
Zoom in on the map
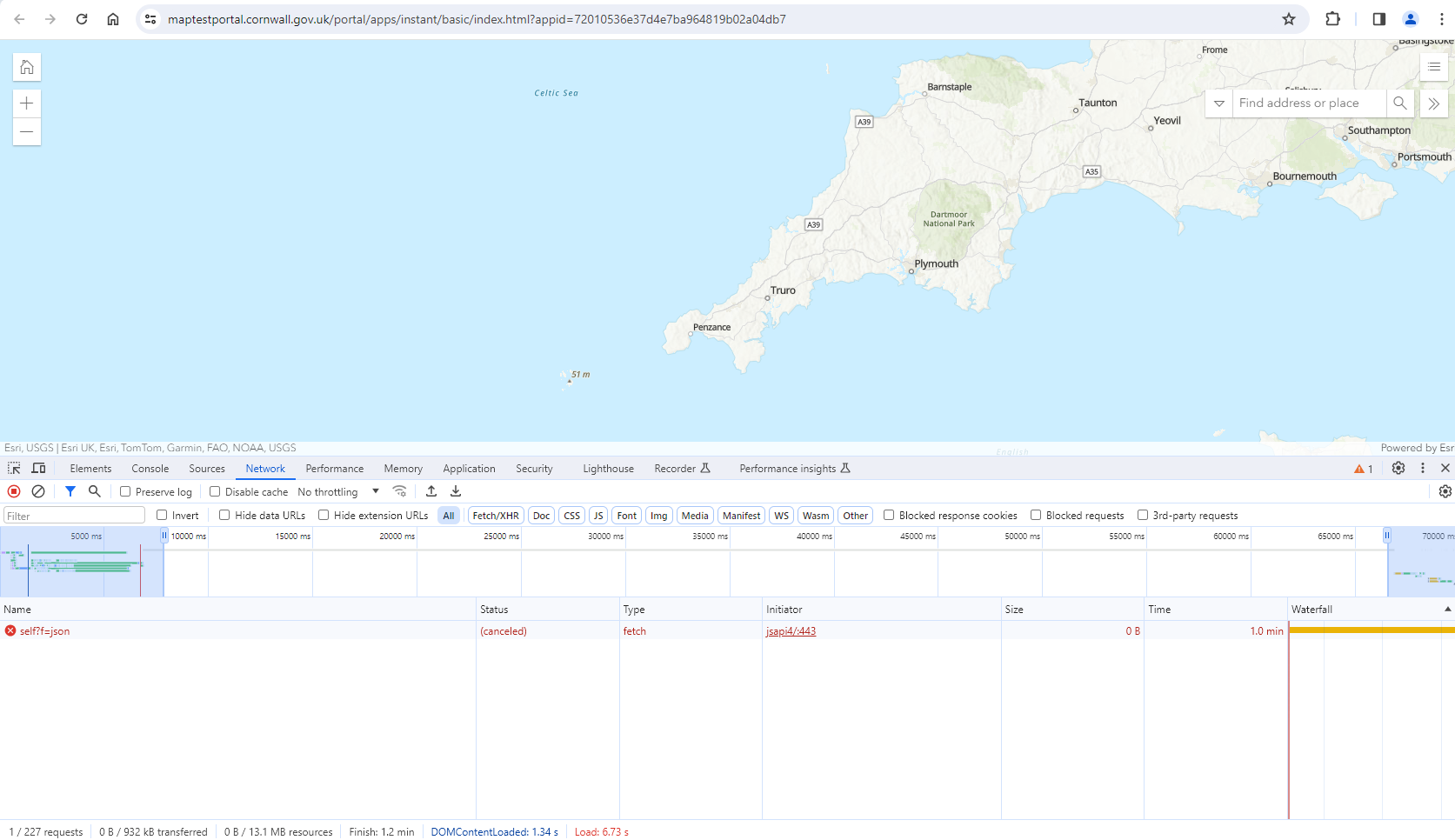click(27, 103)
